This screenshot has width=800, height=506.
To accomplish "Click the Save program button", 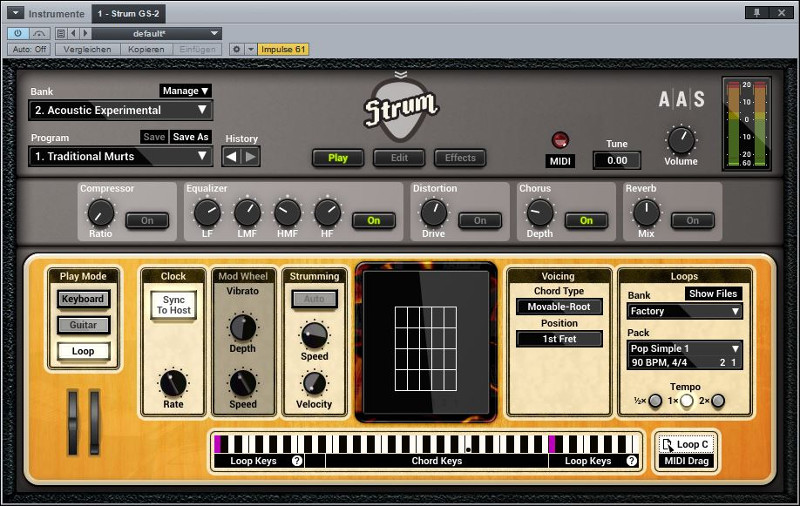I will (x=154, y=137).
